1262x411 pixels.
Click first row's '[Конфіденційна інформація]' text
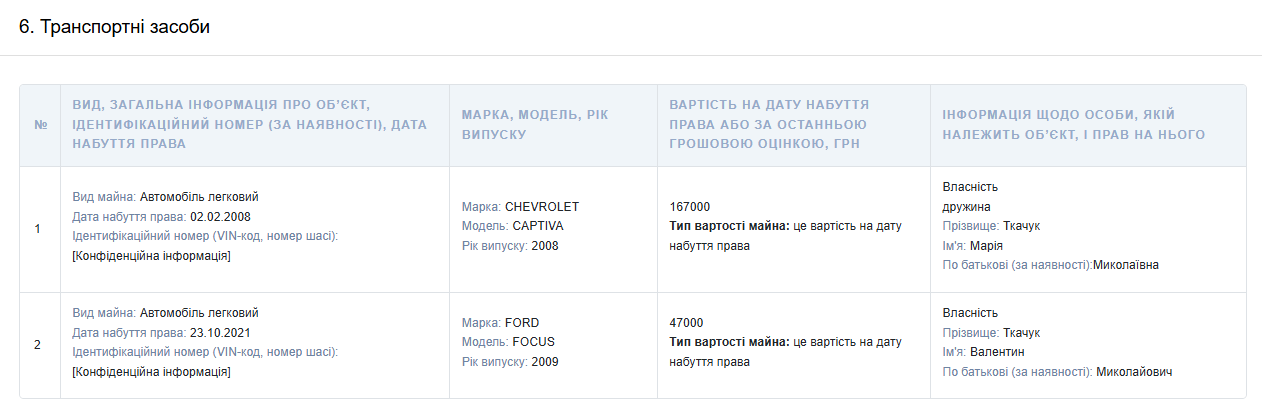[x=152, y=256]
